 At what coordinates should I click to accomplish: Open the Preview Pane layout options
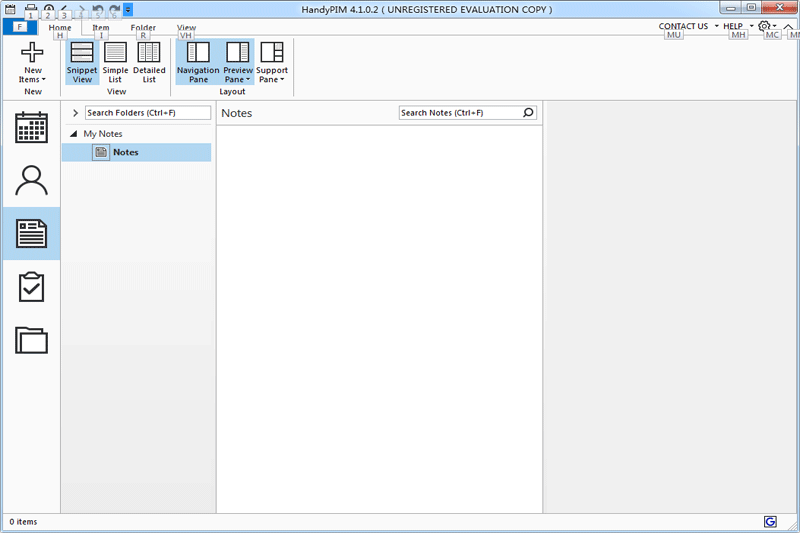238,62
